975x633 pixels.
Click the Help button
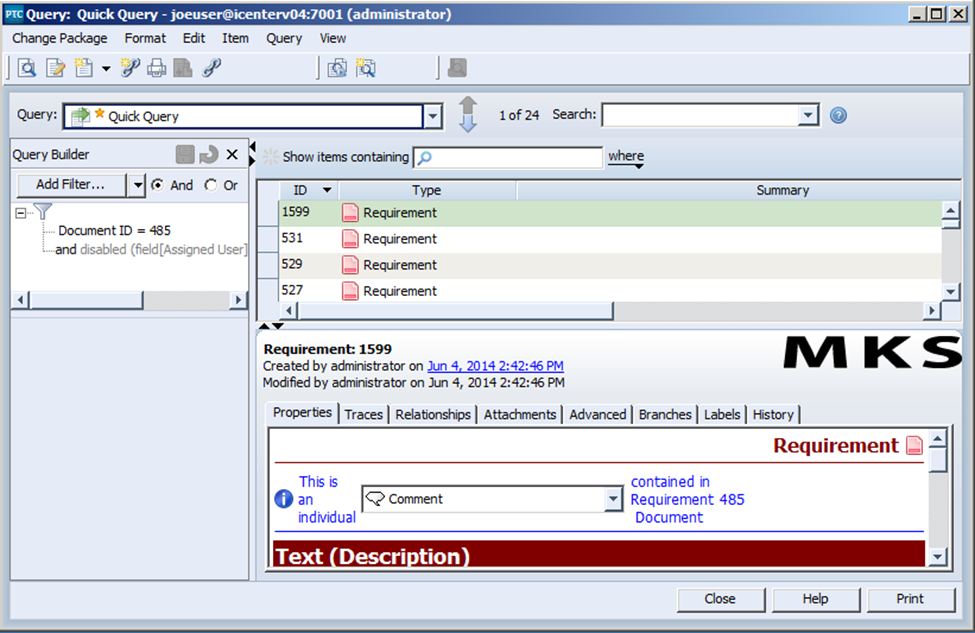(815, 599)
